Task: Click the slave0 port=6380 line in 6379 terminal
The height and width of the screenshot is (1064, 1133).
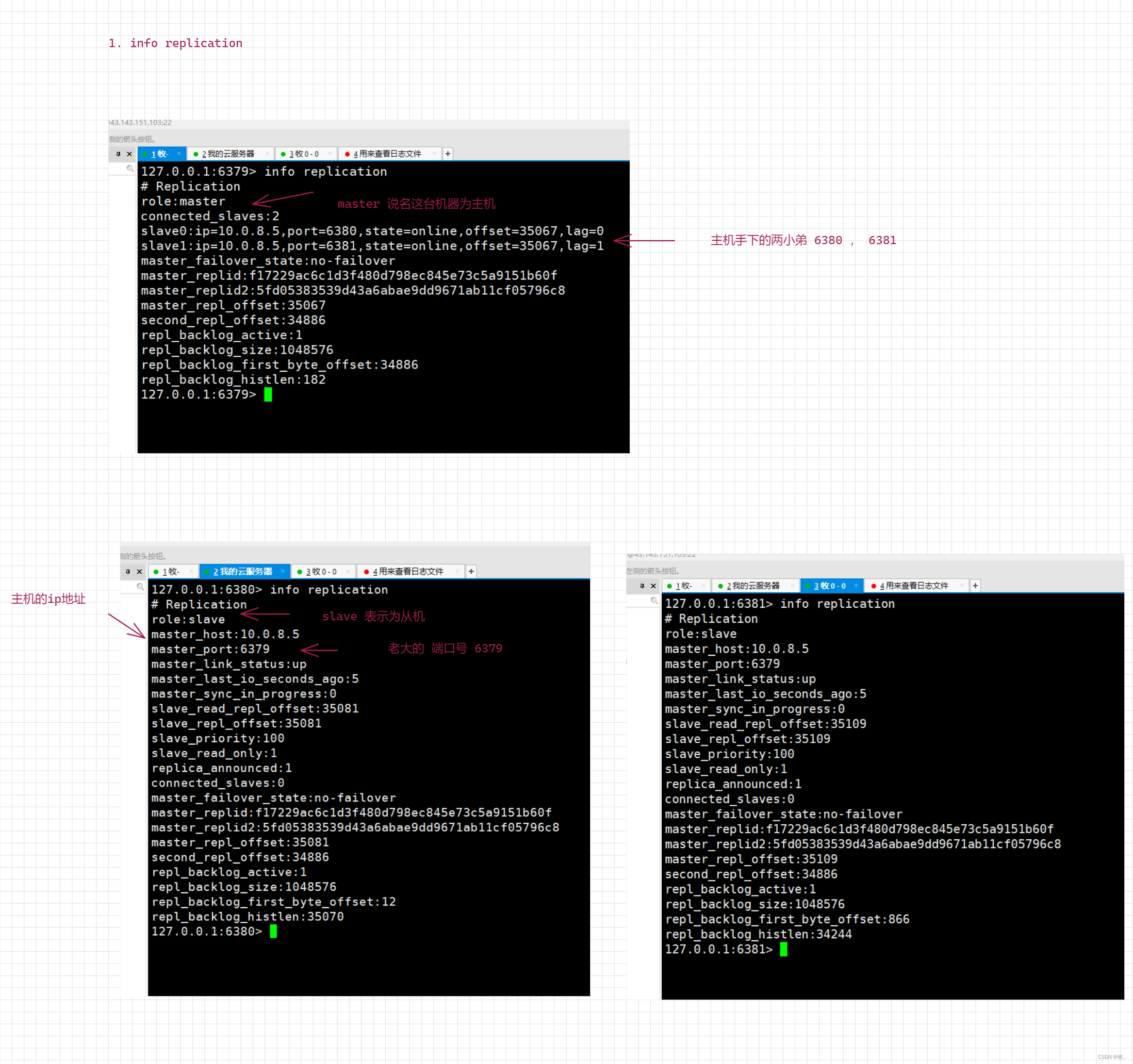Action: [x=372, y=231]
